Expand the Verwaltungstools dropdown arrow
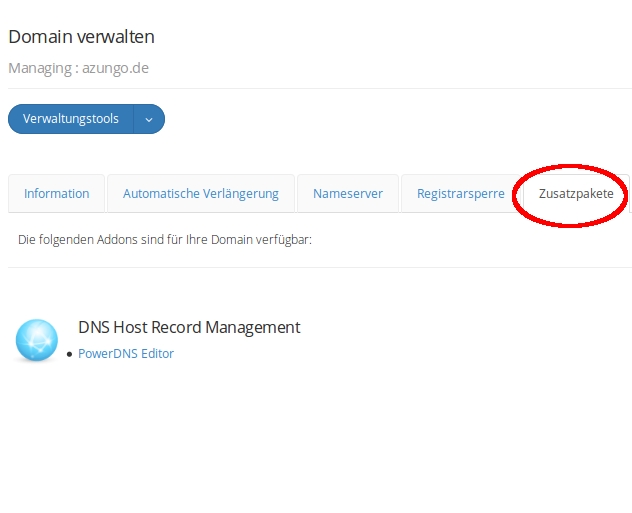632x513 pixels. point(149,119)
